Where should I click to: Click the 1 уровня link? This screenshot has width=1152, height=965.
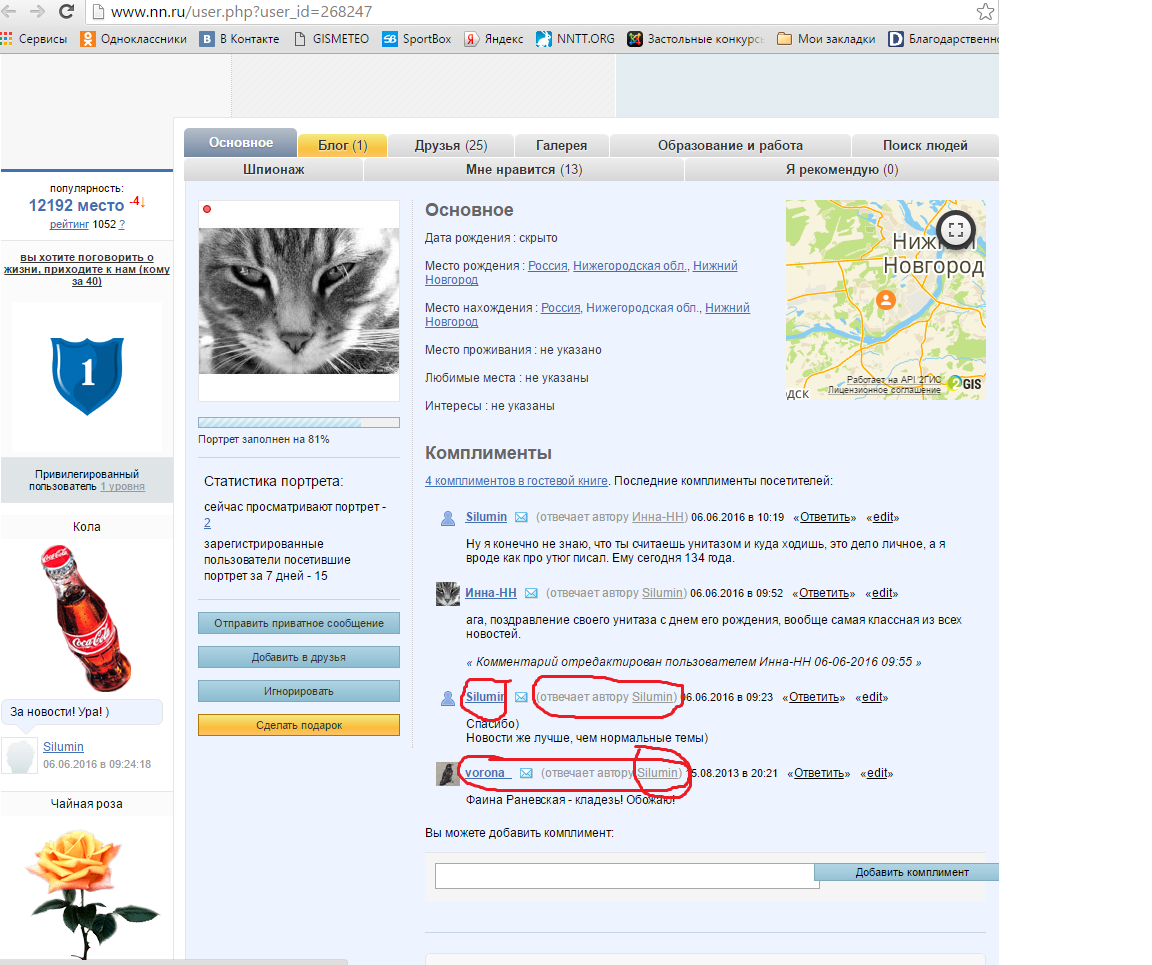(x=123, y=487)
